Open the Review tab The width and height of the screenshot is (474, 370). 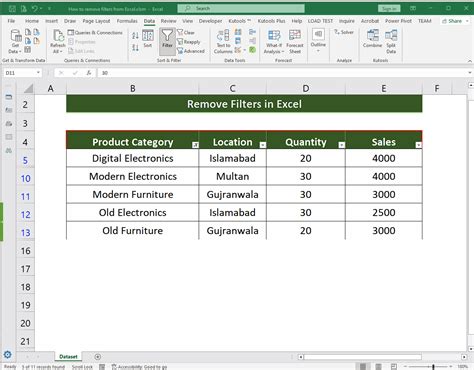pyautogui.click(x=168, y=21)
